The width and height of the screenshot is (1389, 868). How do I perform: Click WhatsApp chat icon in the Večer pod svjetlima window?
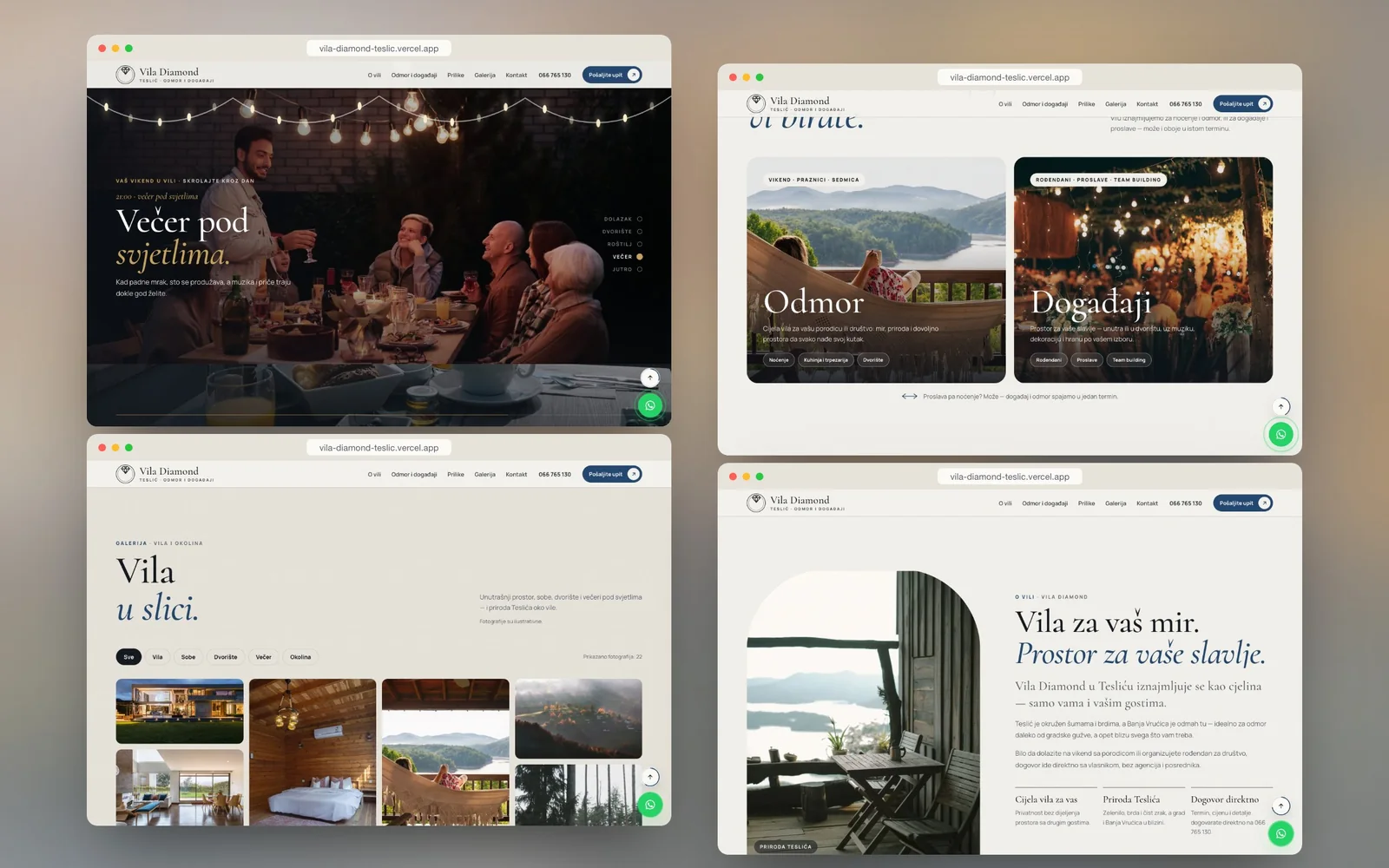(649, 405)
